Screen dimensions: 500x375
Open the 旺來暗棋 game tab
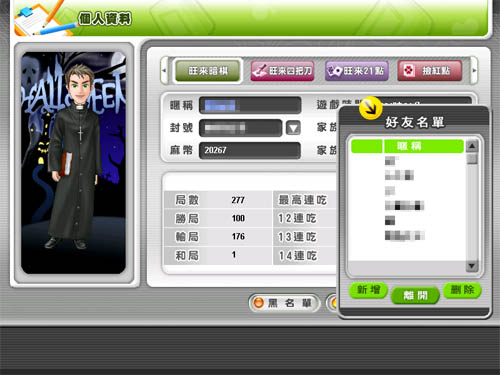coord(208,71)
